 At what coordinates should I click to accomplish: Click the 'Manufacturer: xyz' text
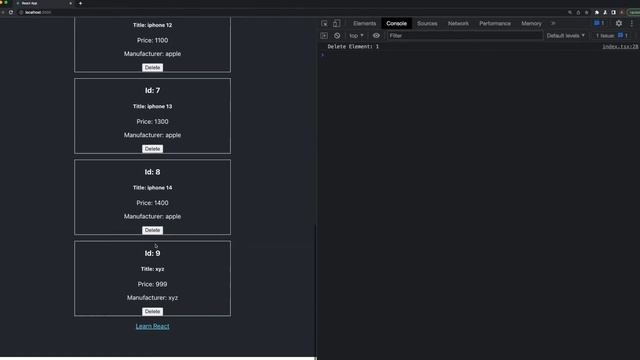click(152, 298)
